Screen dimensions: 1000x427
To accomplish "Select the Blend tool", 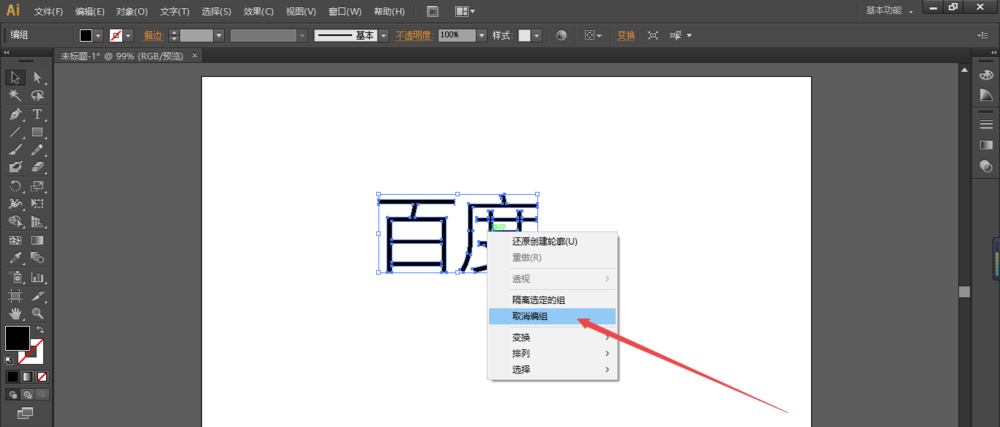I will click(38, 258).
